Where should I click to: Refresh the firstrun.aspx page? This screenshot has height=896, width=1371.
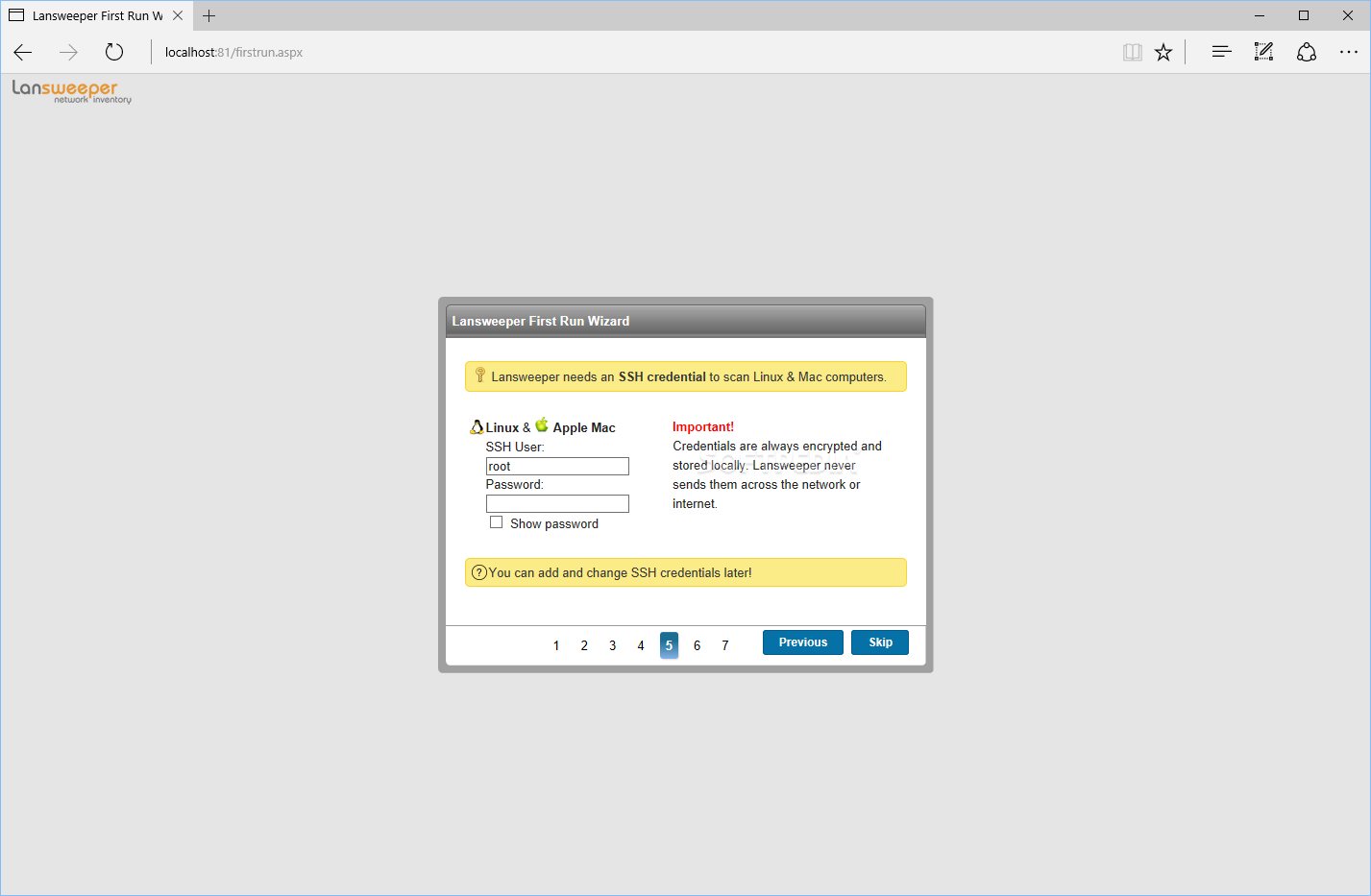114,52
